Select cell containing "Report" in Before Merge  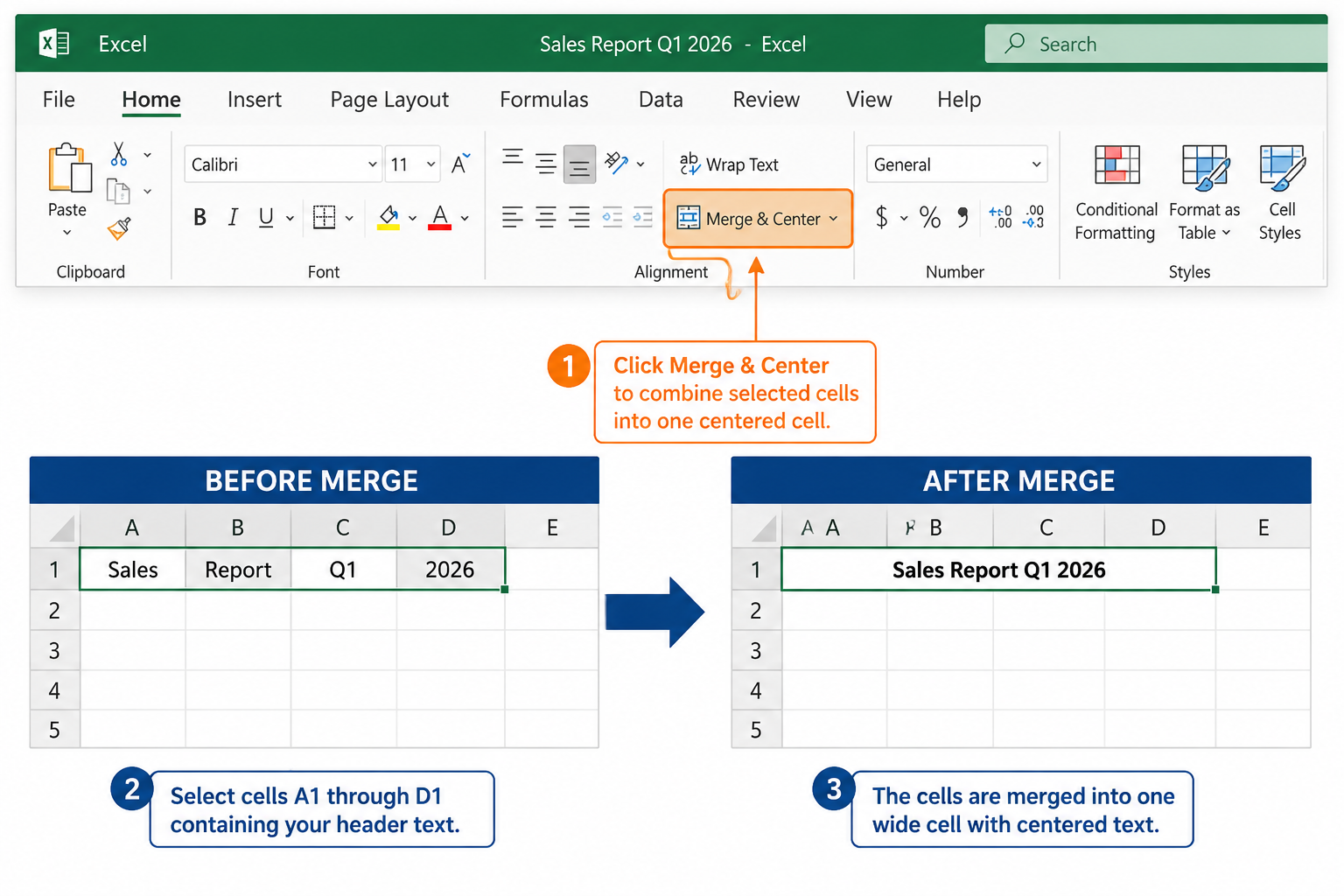point(238,570)
